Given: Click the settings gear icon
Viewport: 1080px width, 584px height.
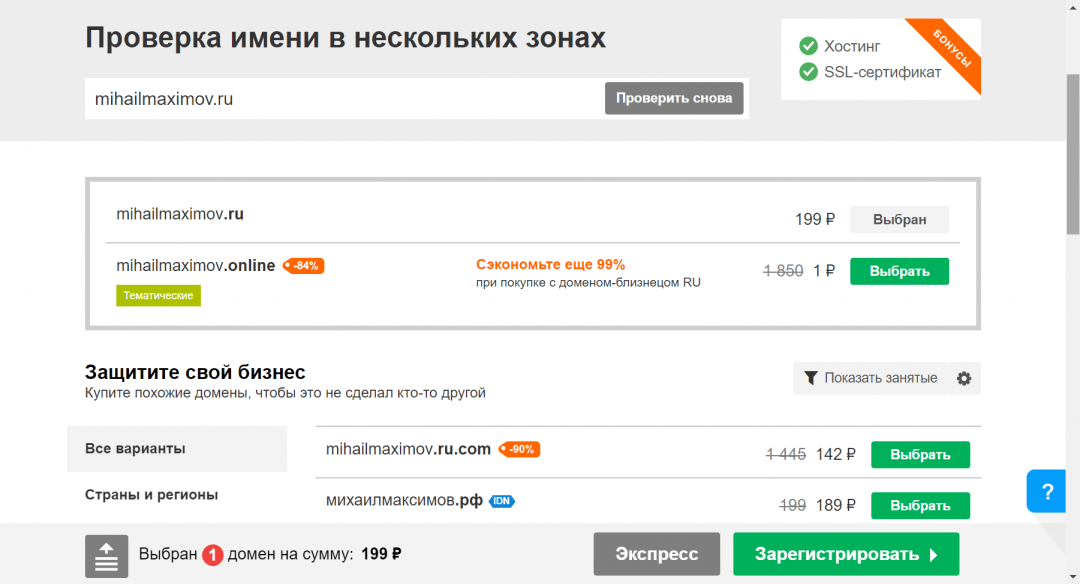Looking at the screenshot, I should tap(964, 378).
